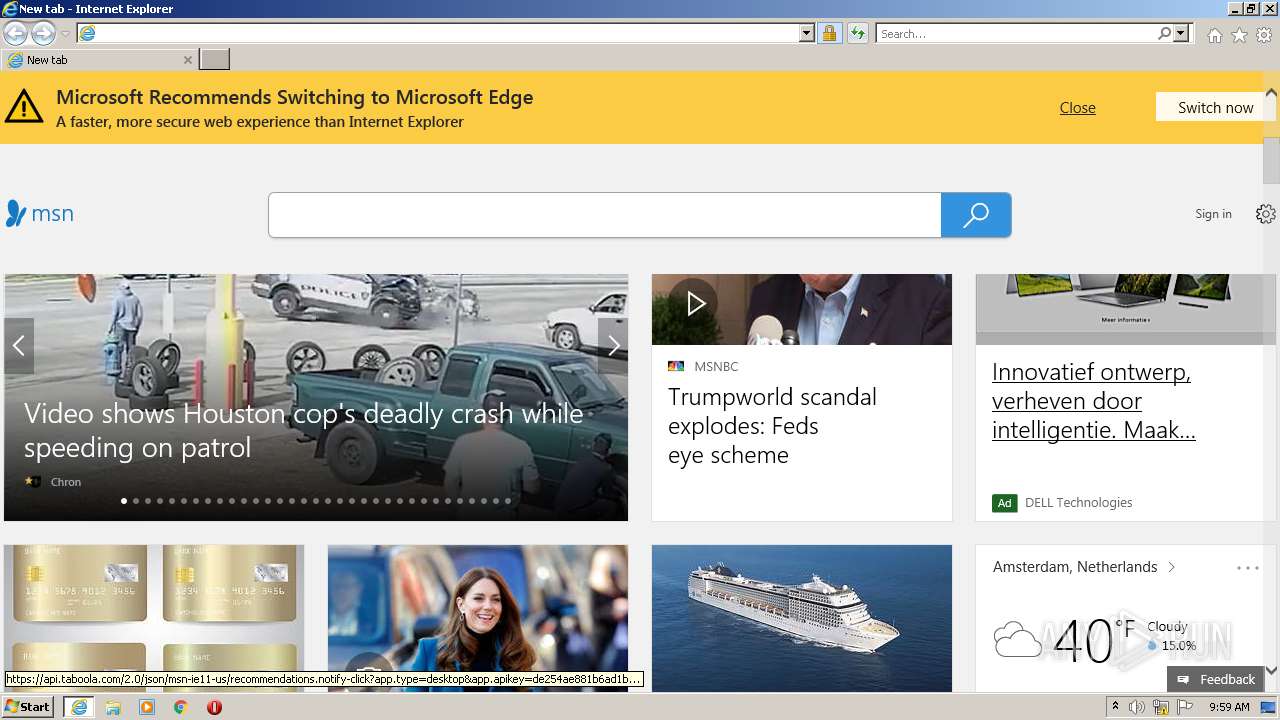The image size is (1280, 720).
Task: Go forward with the browser Forward arrow
Action: pyautogui.click(x=43, y=33)
